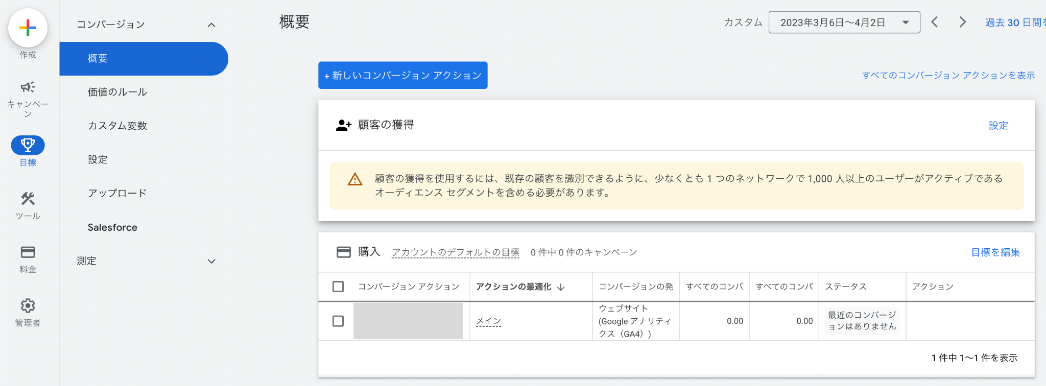This screenshot has width=1046, height=386.
Task: Open キャンペーン megaphone icon in sidebar
Action: click(x=27, y=87)
